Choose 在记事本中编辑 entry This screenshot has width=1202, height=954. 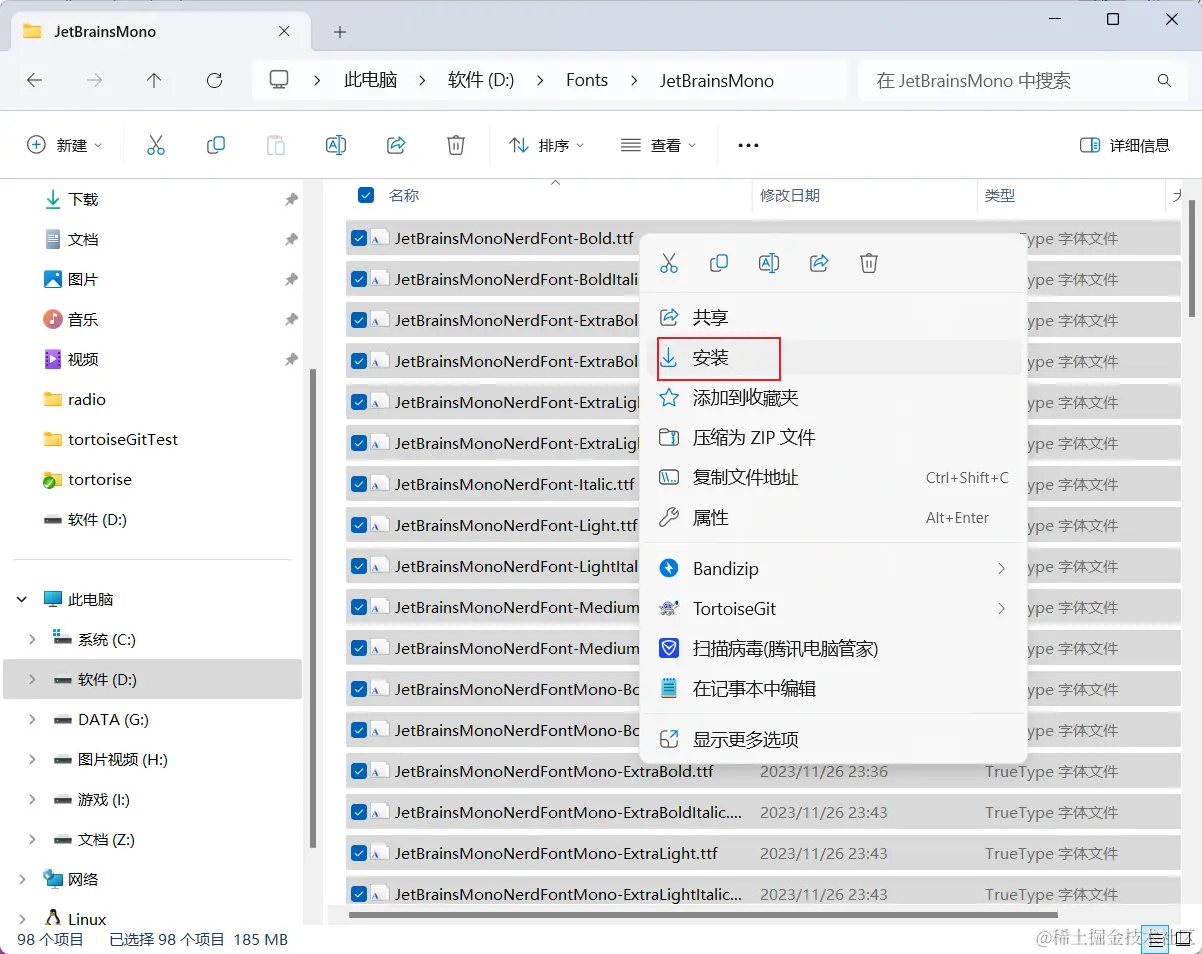[x=832, y=689]
